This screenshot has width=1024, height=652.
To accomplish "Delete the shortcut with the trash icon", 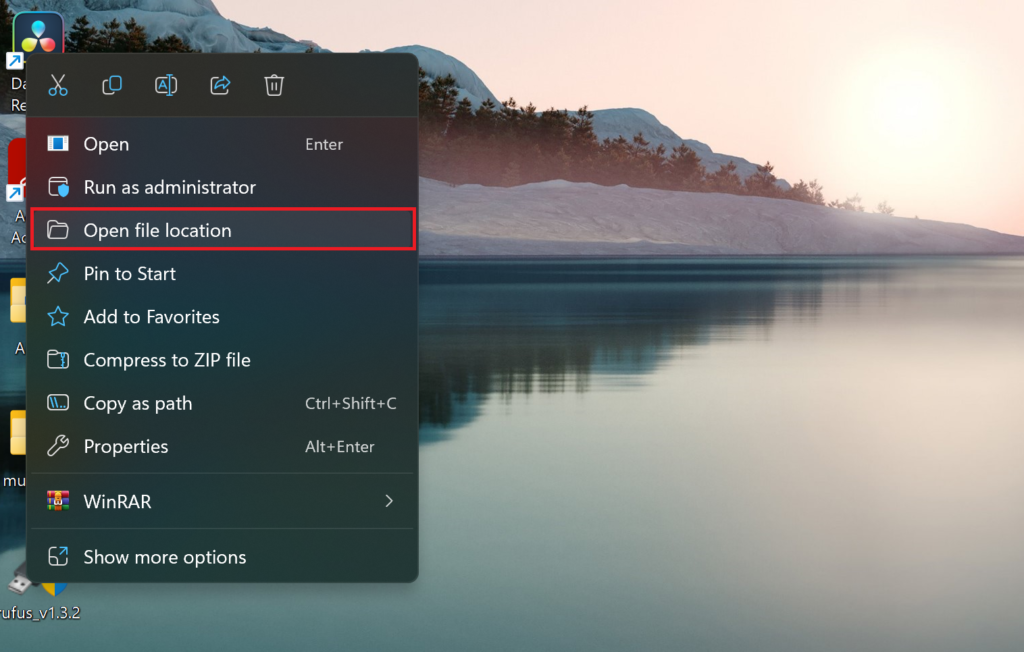I will pyautogui.click(x=274, y=85).
